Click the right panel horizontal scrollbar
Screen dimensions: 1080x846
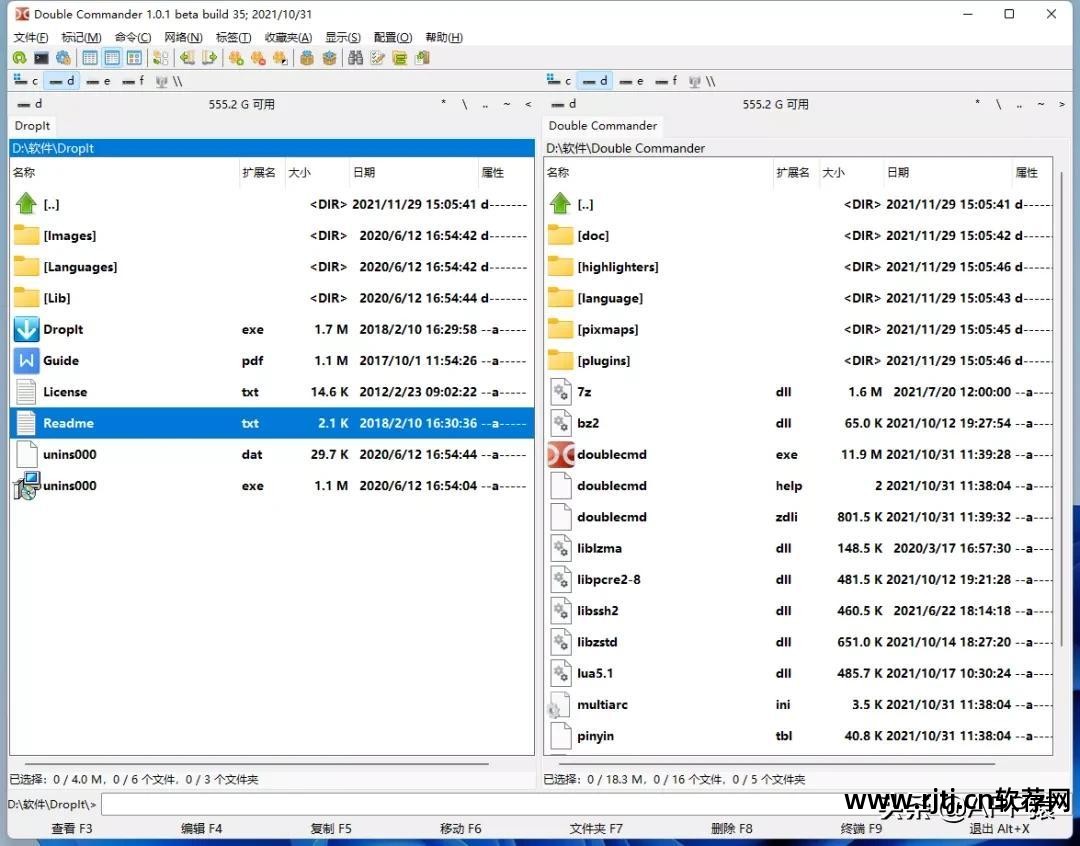click(x=777, y=763)
